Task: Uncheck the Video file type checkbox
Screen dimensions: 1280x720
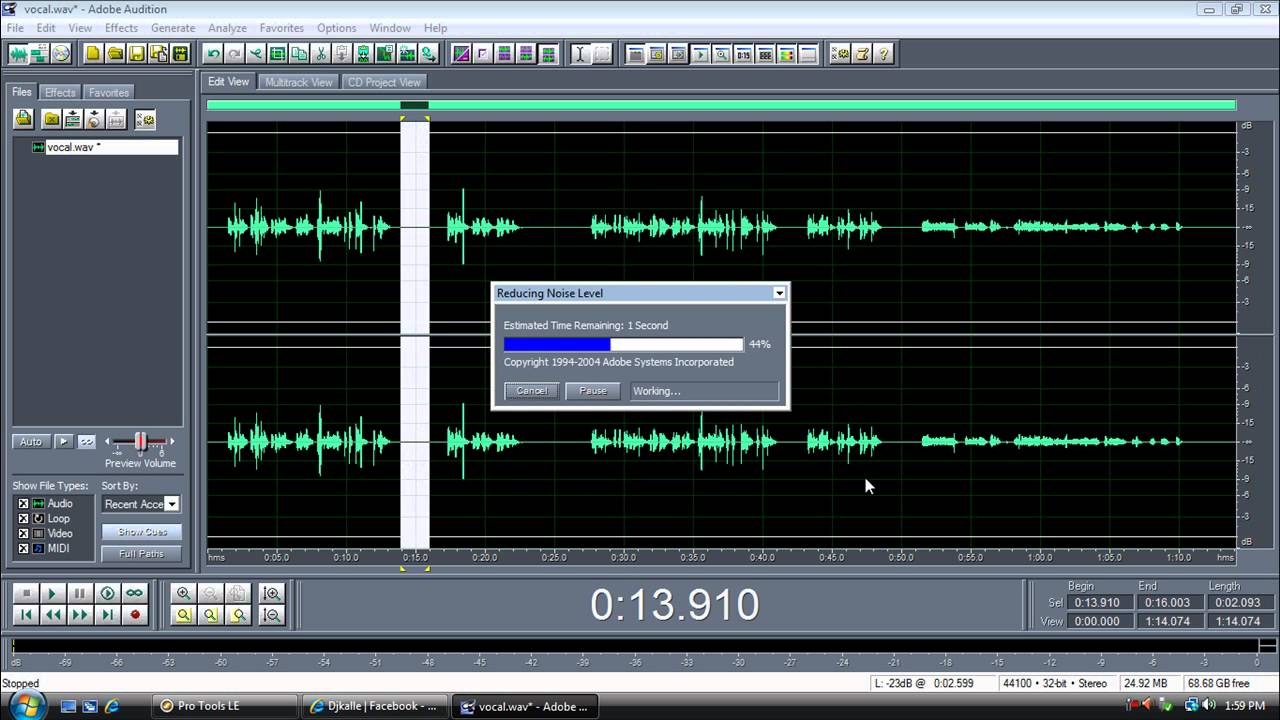Action: pos(24,534)
